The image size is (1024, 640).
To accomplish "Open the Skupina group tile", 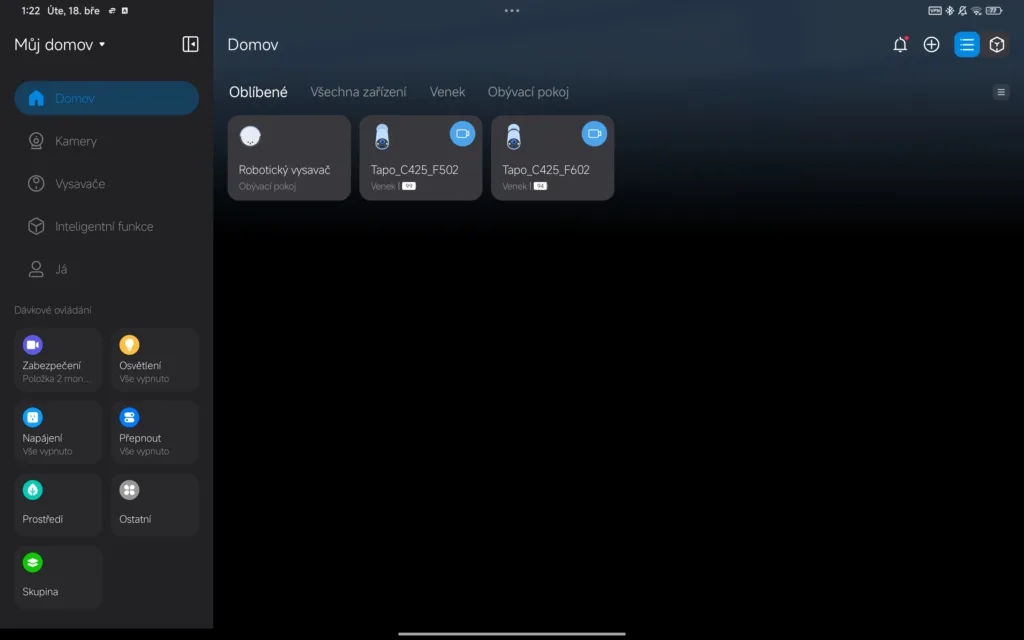I will click(58, 576).
